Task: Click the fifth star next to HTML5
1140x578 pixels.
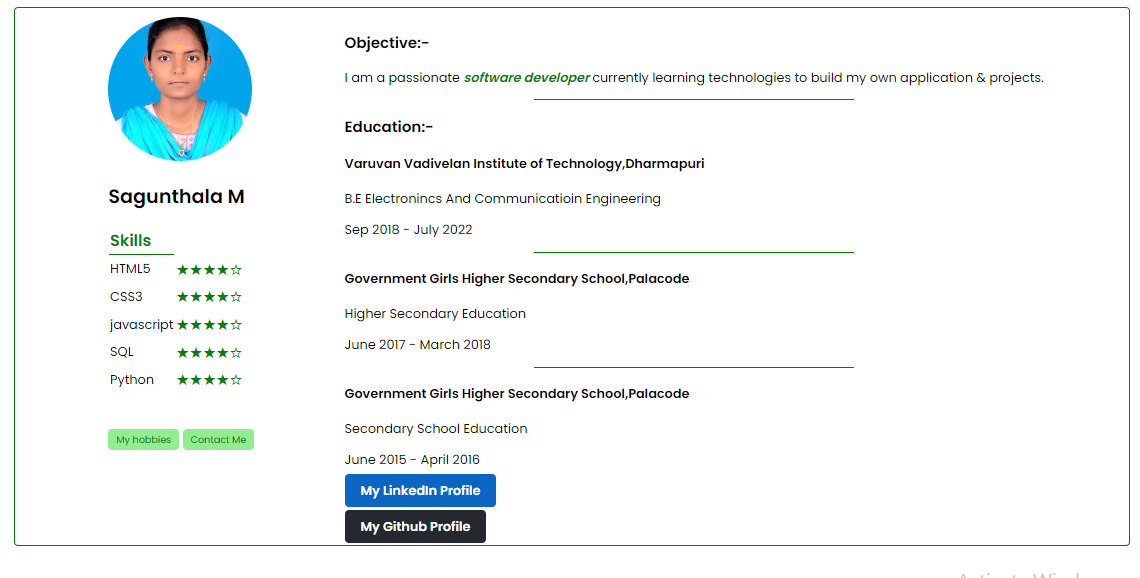Action: coord(236,269)
